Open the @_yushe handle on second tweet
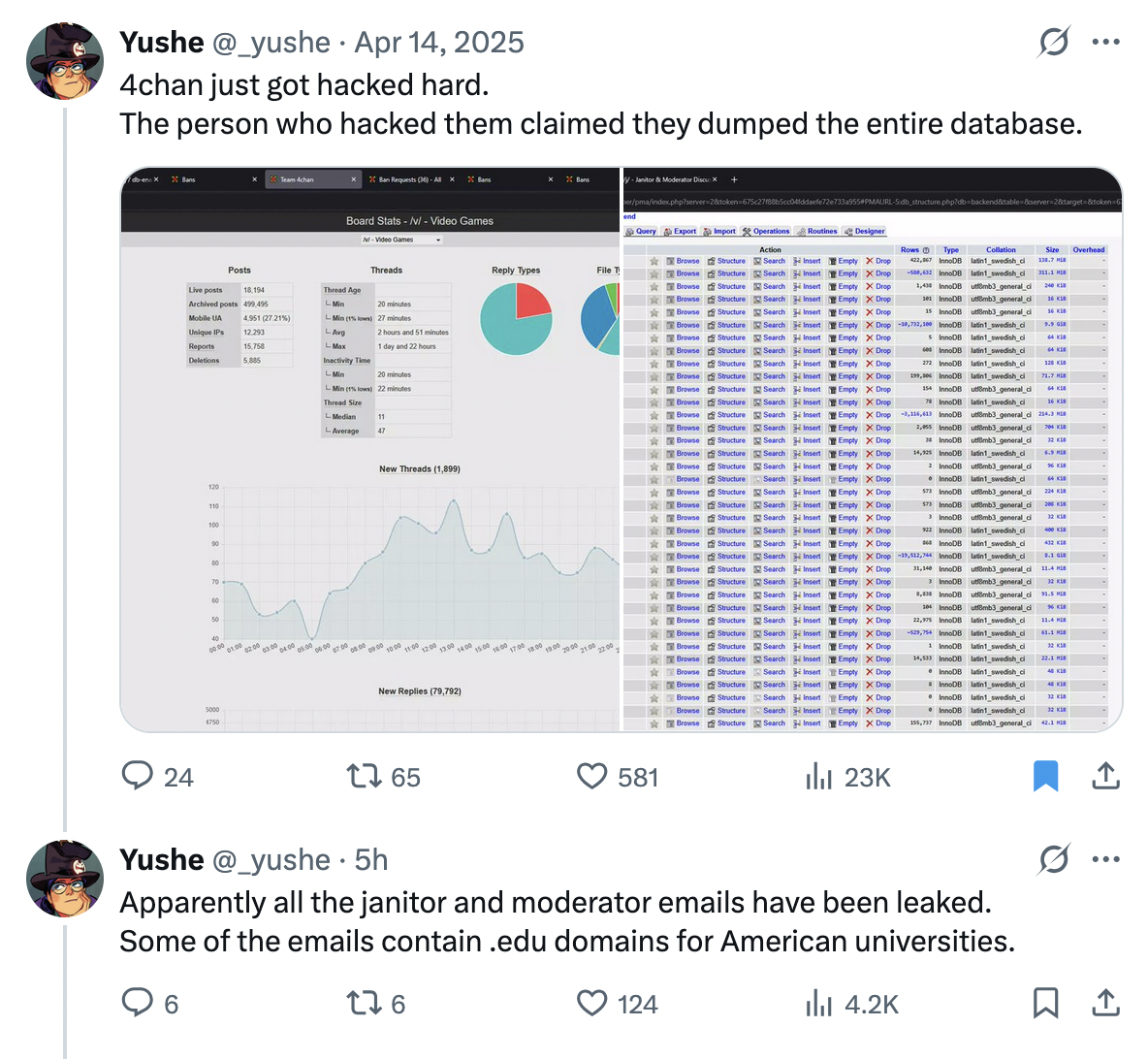Screen dimensions: 1148x1059 point(271,860)
